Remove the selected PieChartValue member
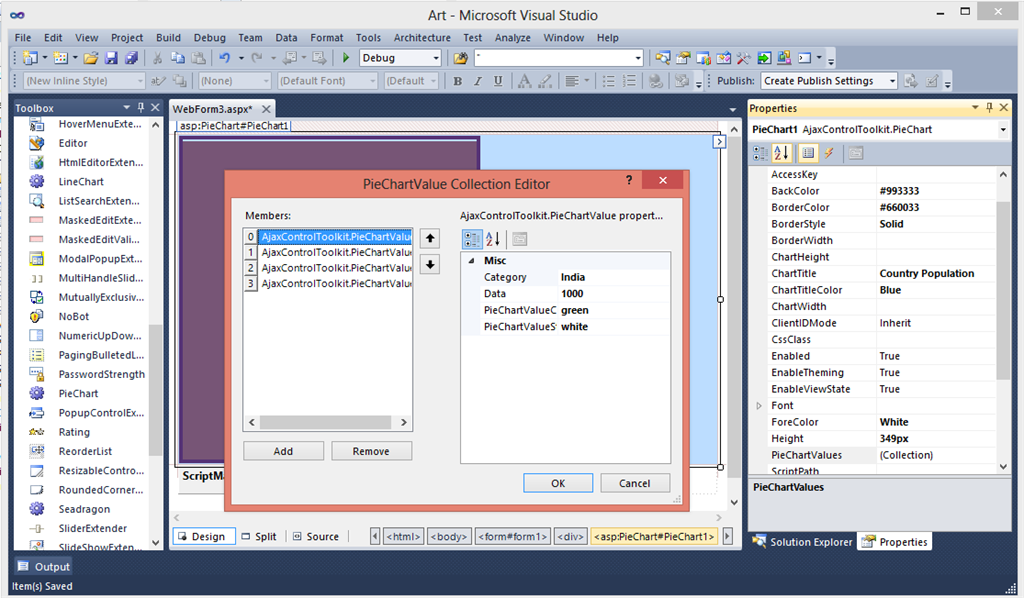This screenshot has width=1024, height=598. pyautogui.click(x=371, y=451)
